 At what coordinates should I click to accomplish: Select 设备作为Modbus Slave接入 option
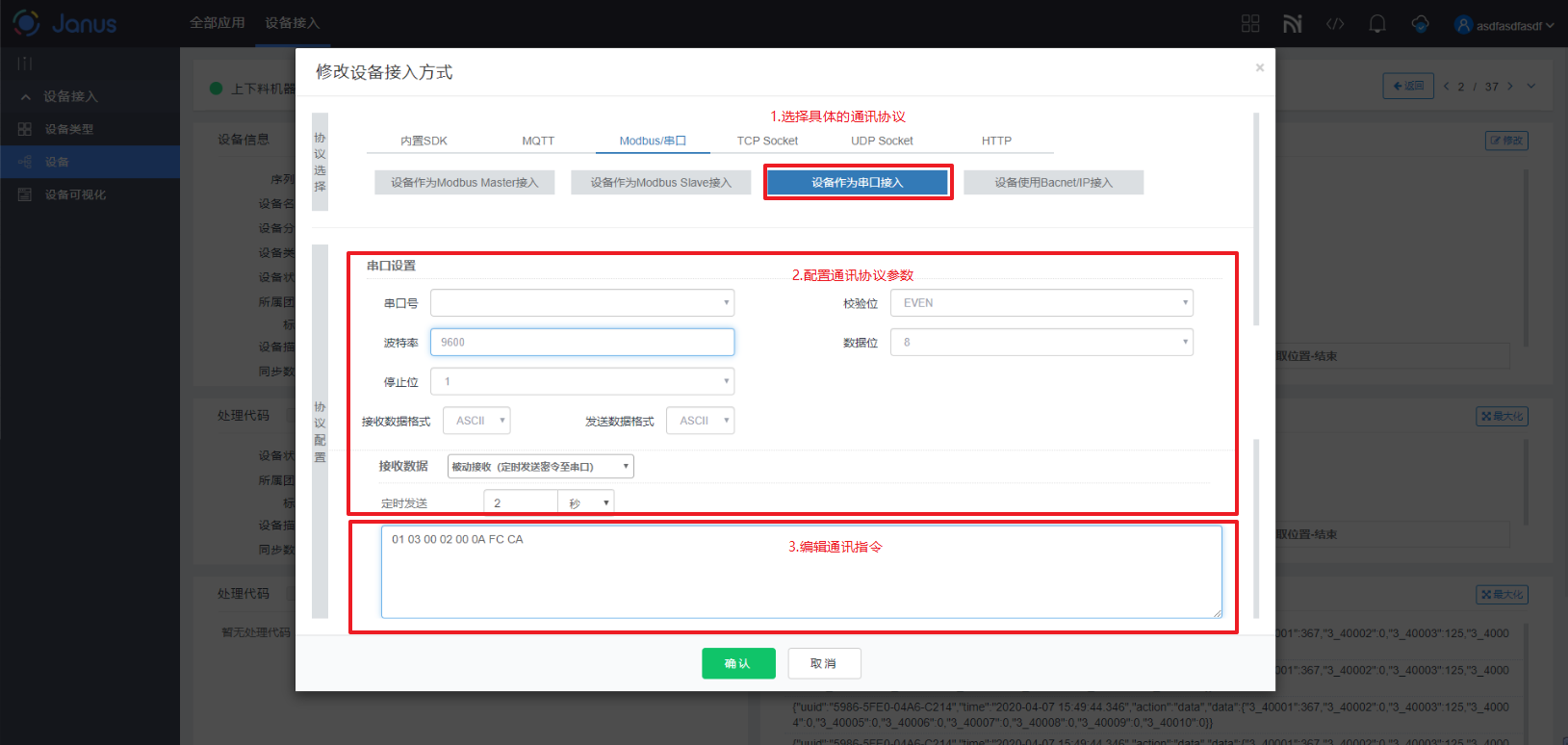[x=661, y=183]
